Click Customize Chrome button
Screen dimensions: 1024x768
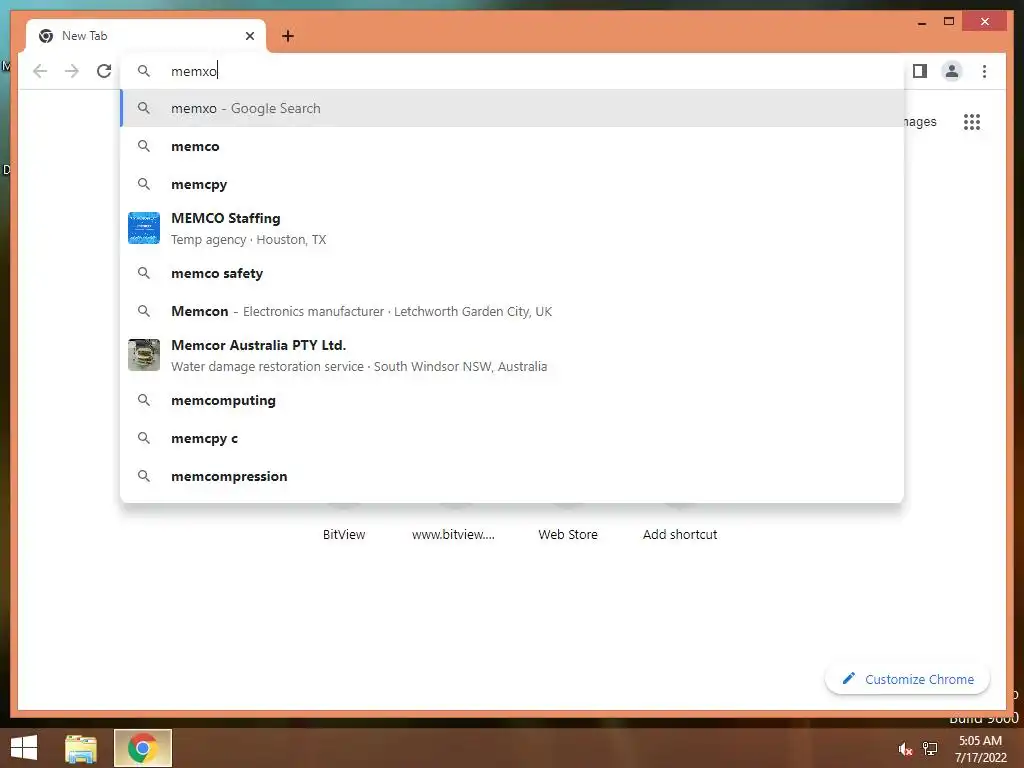pos(908,679)
